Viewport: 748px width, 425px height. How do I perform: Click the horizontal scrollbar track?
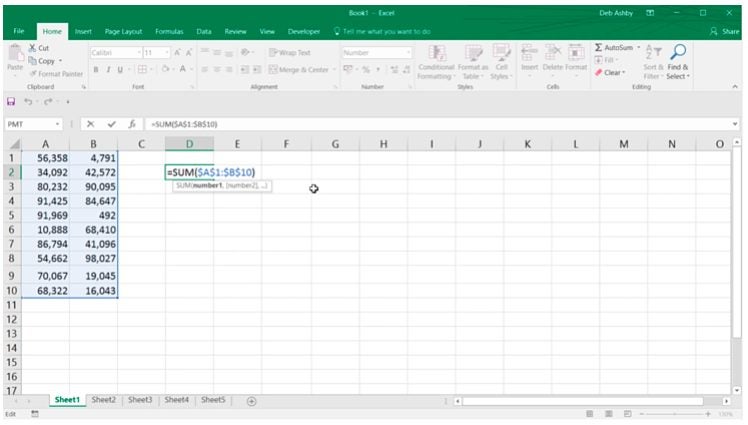tap(592, 401)
